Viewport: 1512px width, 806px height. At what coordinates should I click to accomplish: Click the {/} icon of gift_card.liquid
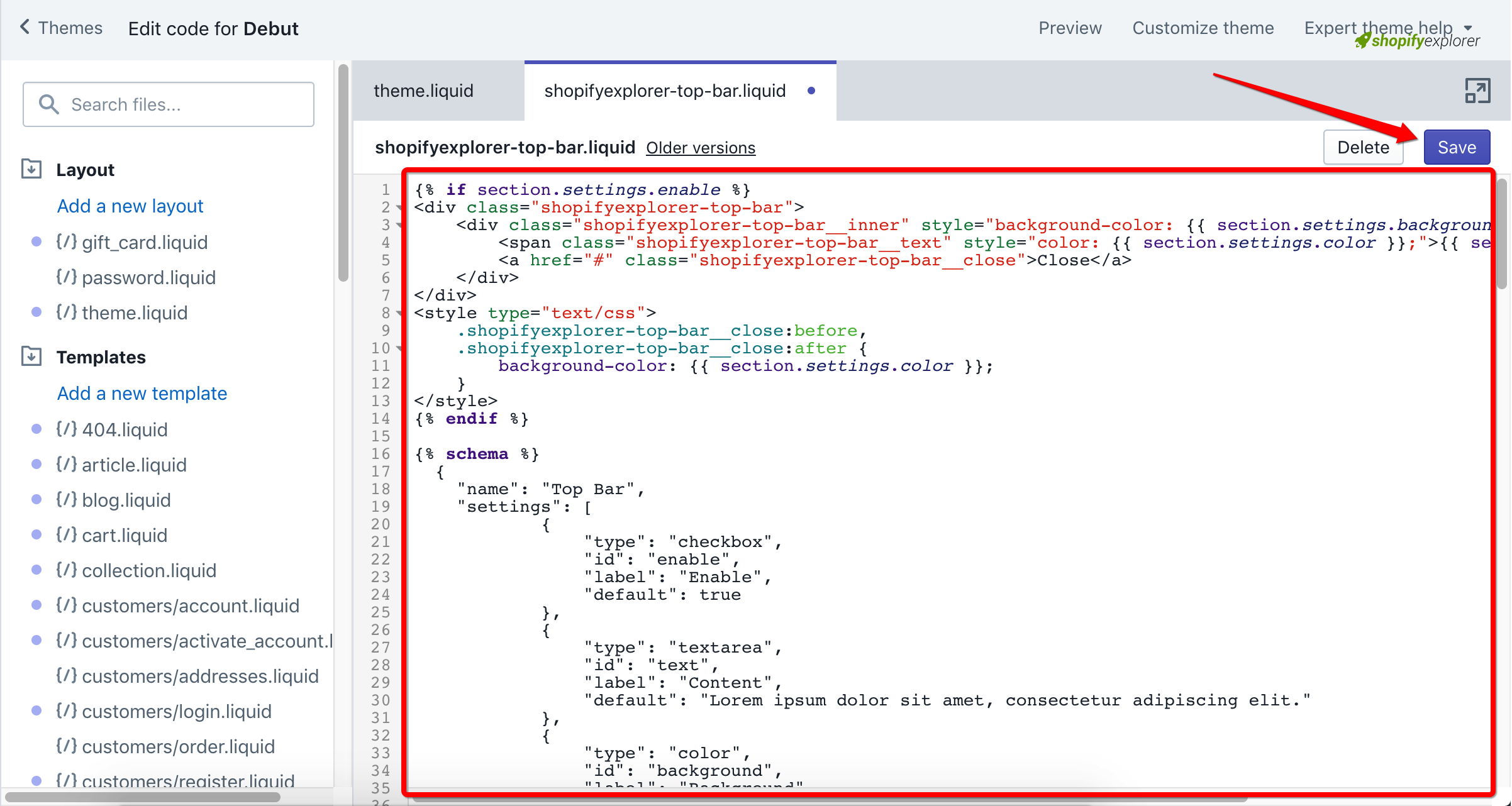tap(66, 241)
